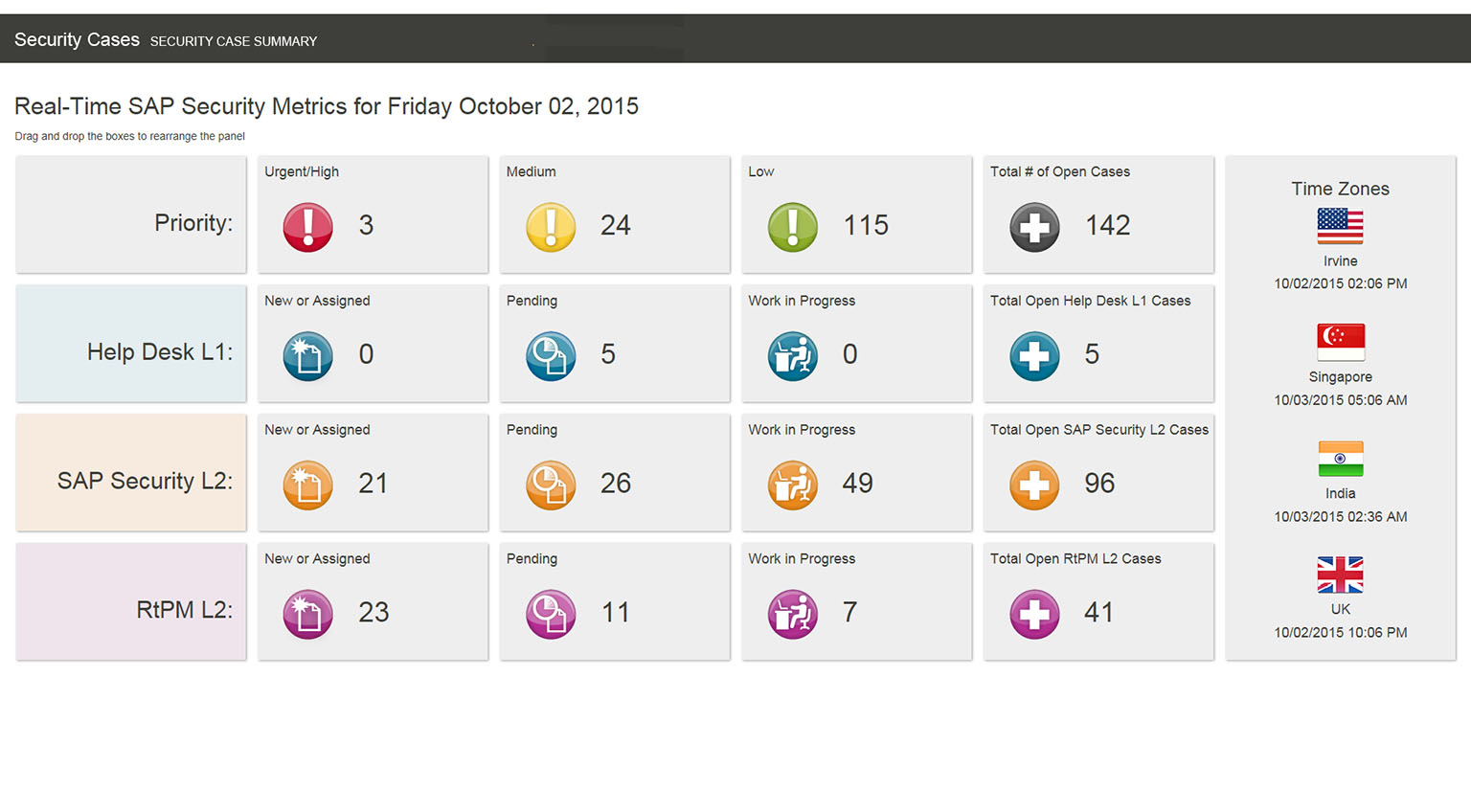Screen dimensions: 1471x812
Task: Click the blue Help Desk L1 Pending clock icon
Action: [551, 356]
